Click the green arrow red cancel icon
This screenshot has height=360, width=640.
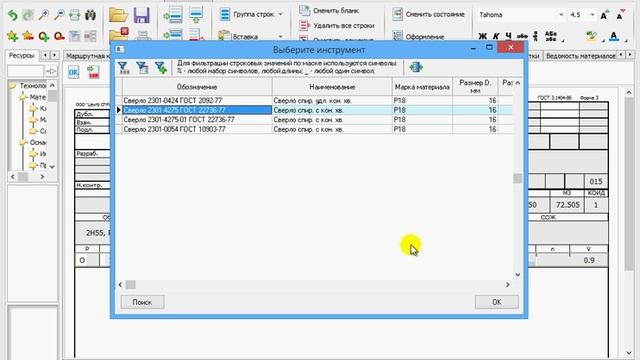point(93,73)
